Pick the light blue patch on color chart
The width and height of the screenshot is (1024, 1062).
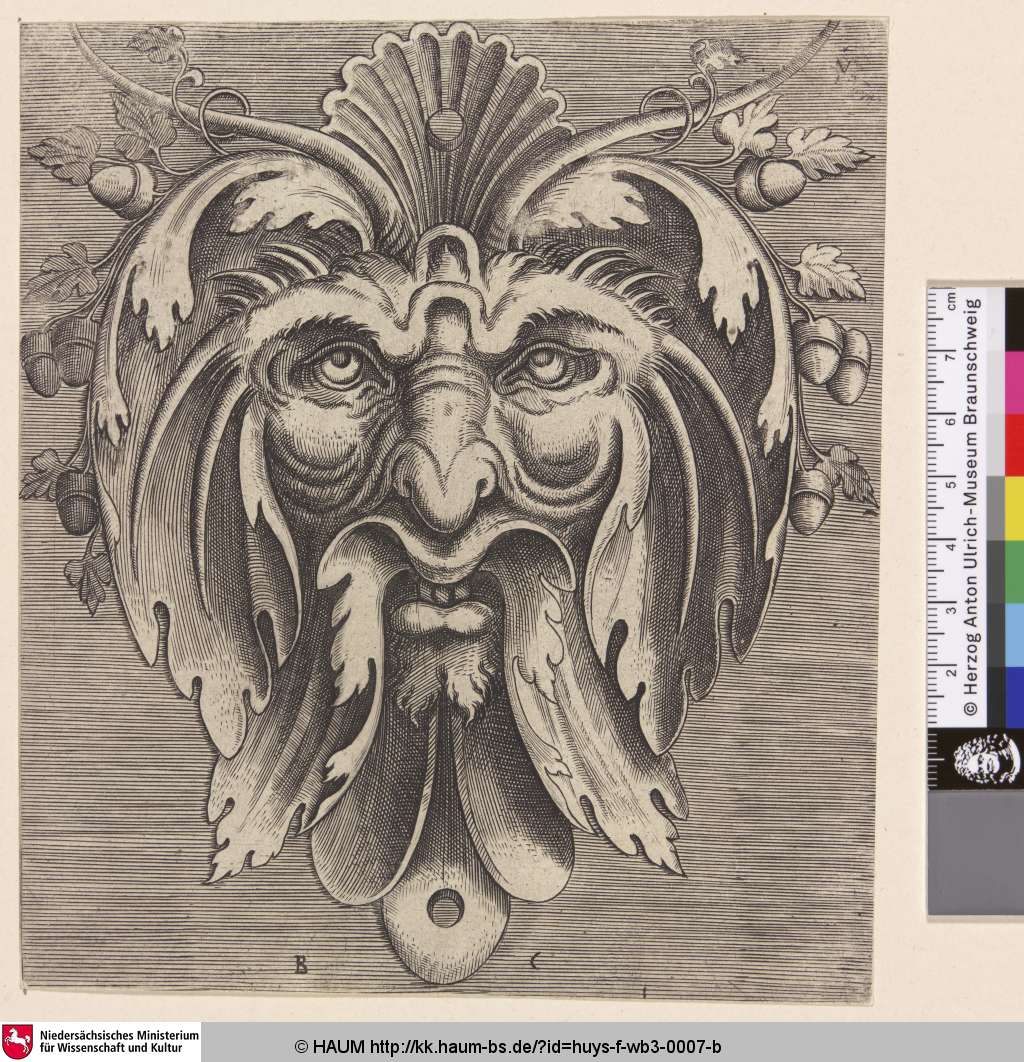(x=1014, y=634)
